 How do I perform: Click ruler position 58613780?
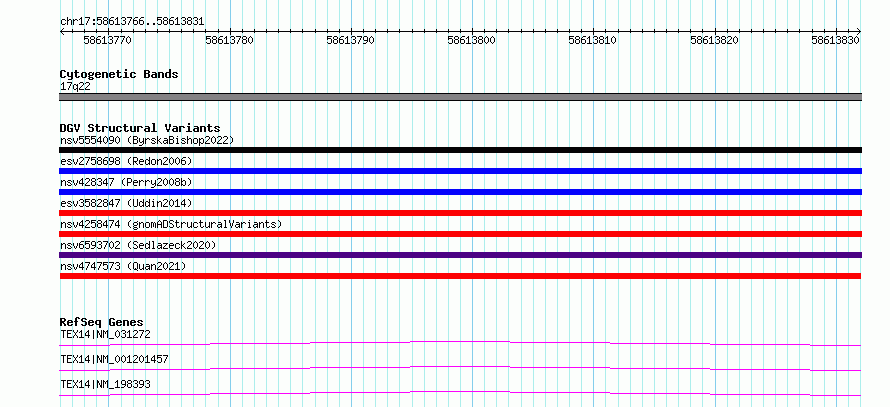coord(229,41)
